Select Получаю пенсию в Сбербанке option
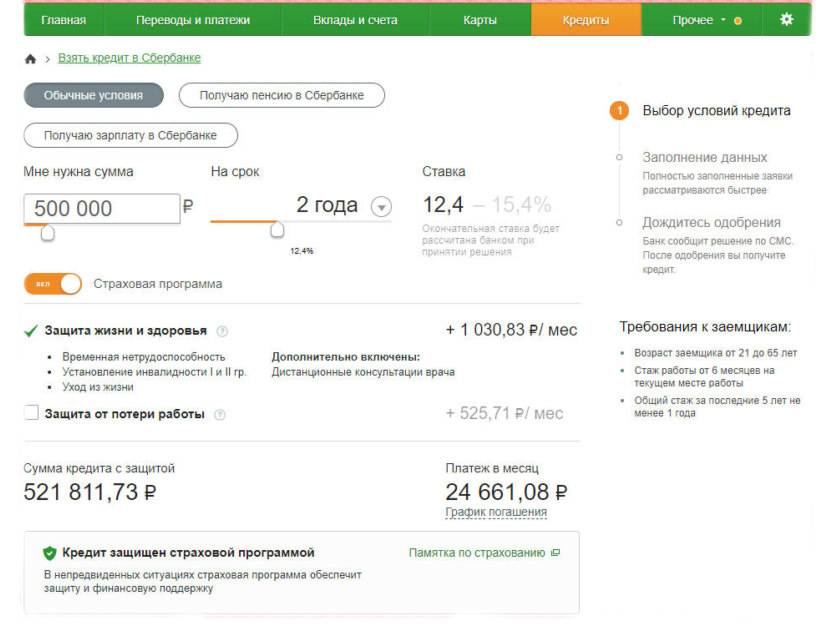The image size is (838, 633). [281, 96]
